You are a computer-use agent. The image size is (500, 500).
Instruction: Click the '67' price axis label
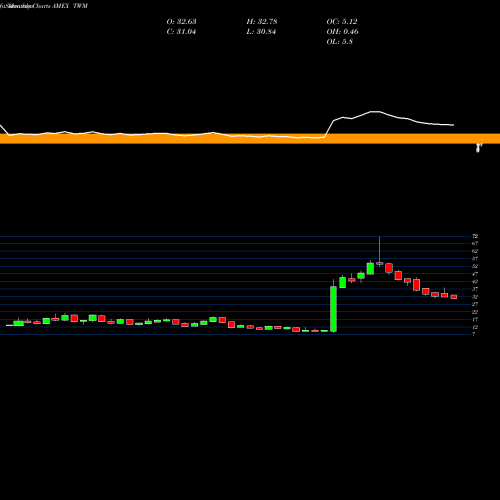click(x=475, y=244)
